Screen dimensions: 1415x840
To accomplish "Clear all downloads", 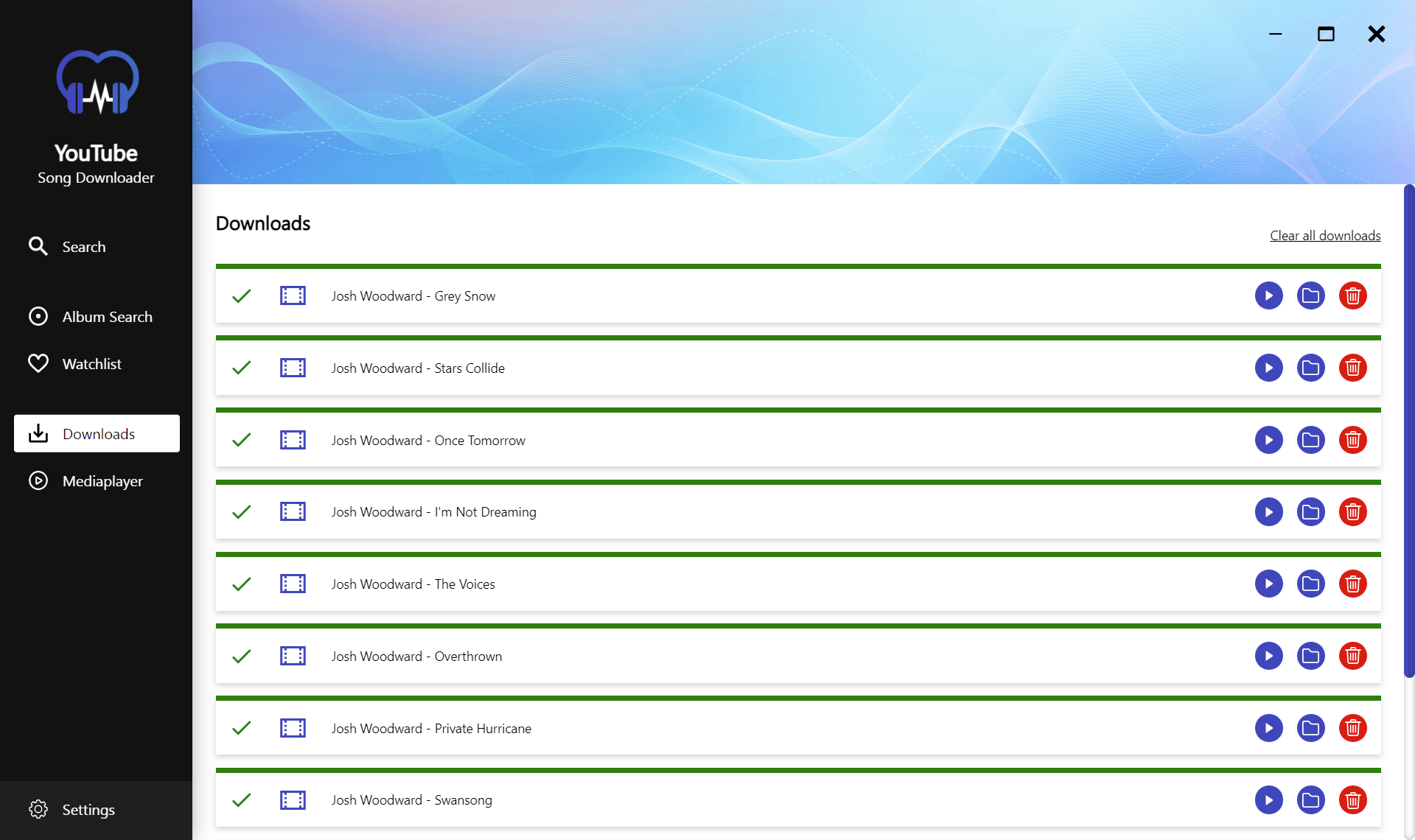I will pos(1325,236).
